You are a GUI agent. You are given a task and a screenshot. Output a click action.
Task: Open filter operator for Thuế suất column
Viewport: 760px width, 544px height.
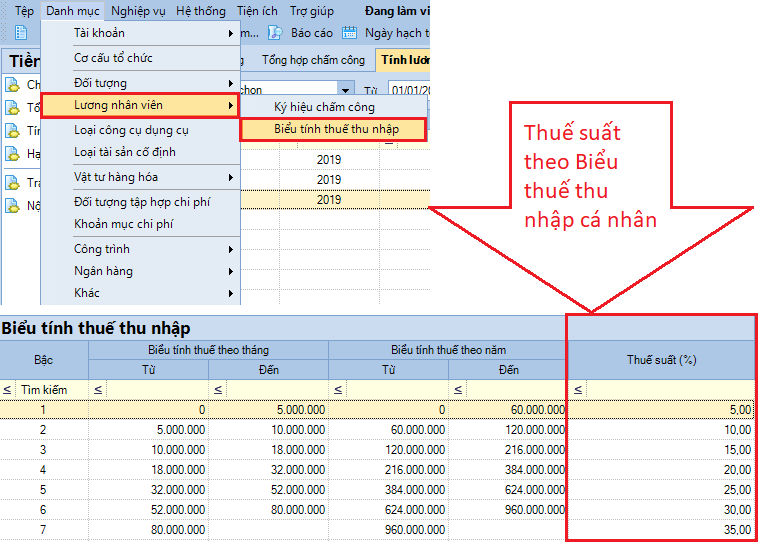[578, 390]
